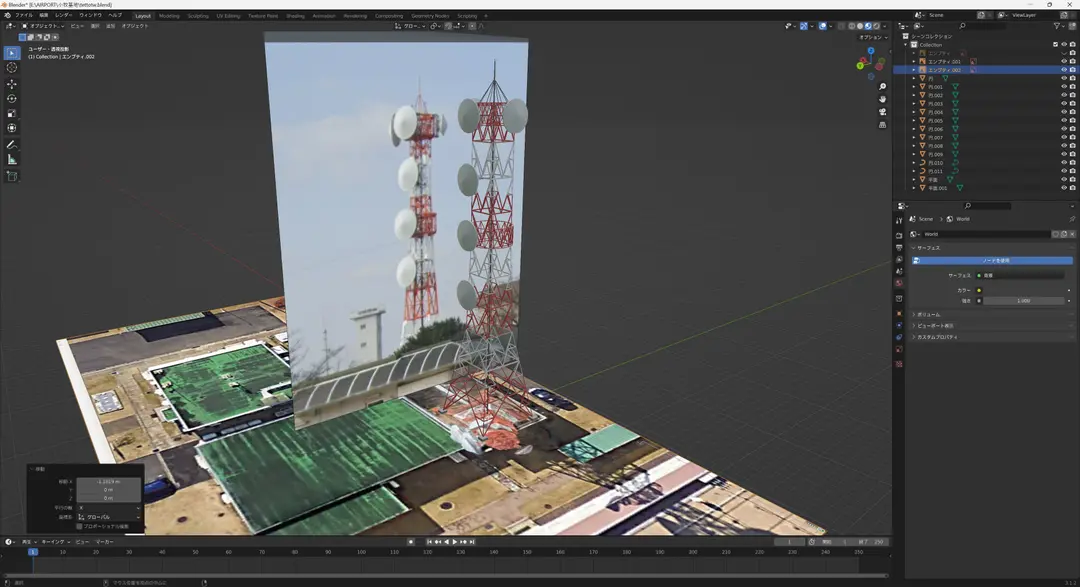1080x587 pixels.
Task: Open the transform orientation dropdown in the header
Action: [410, 26]
